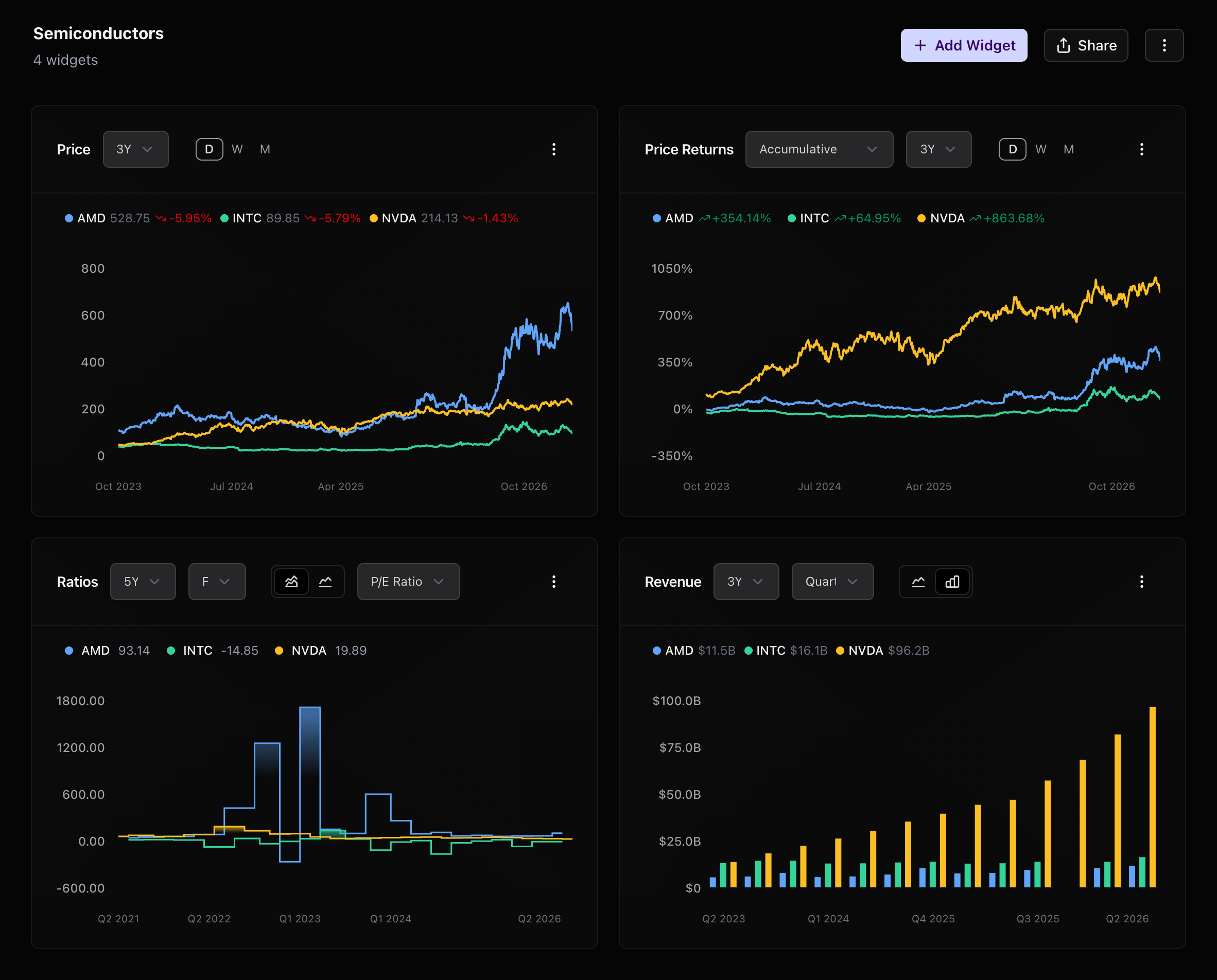Select daily D interval in Price Returns

tap(1012, 149)
